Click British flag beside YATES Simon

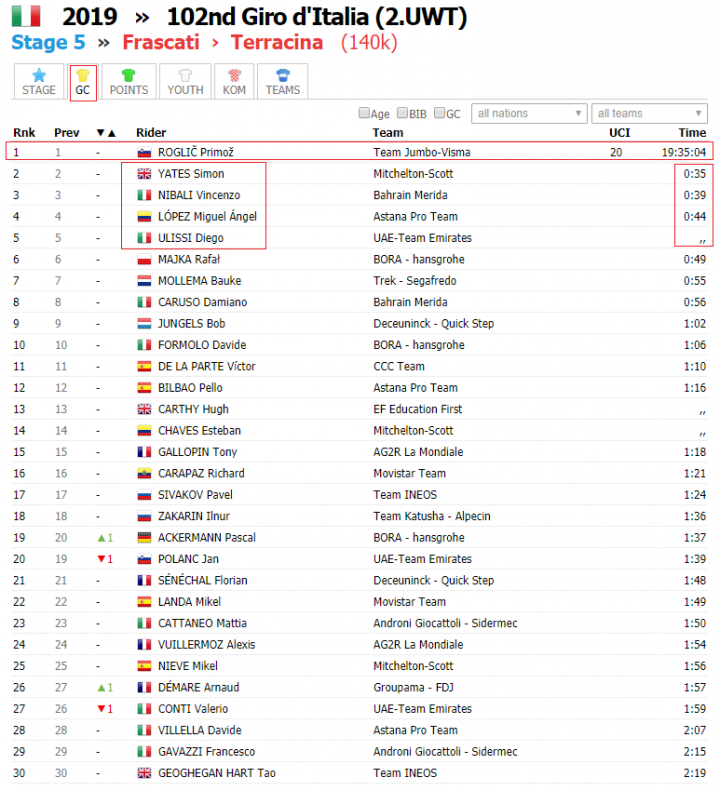pos(144,174)
